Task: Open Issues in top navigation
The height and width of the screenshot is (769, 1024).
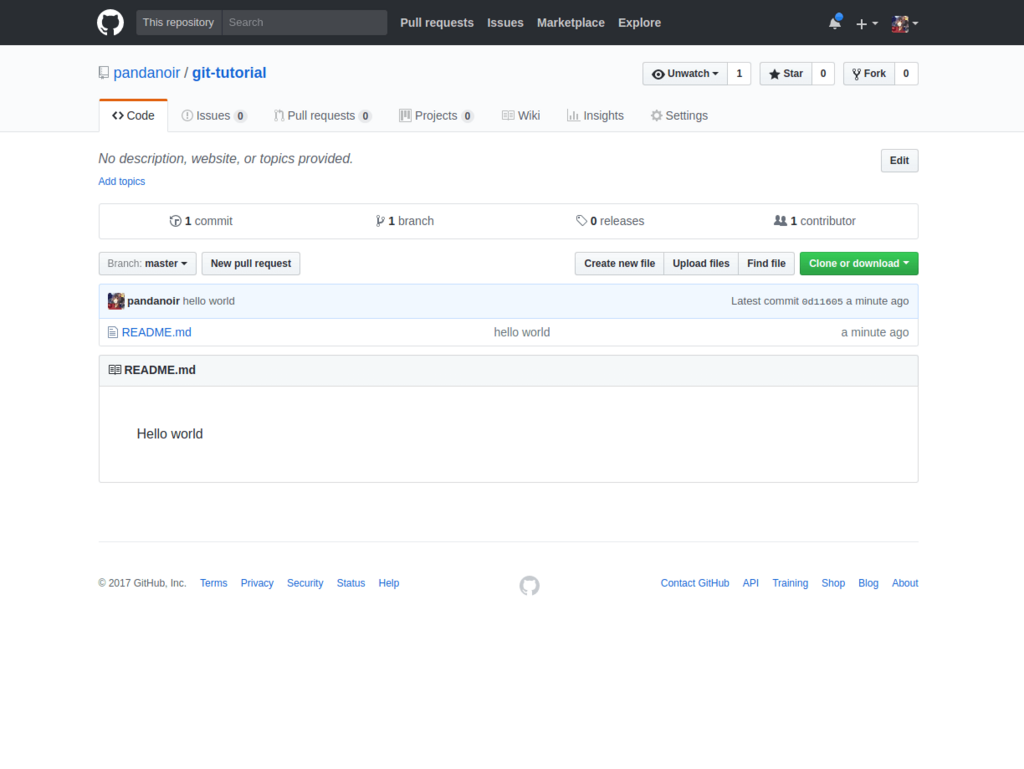Action: click(x=505, y=23)
